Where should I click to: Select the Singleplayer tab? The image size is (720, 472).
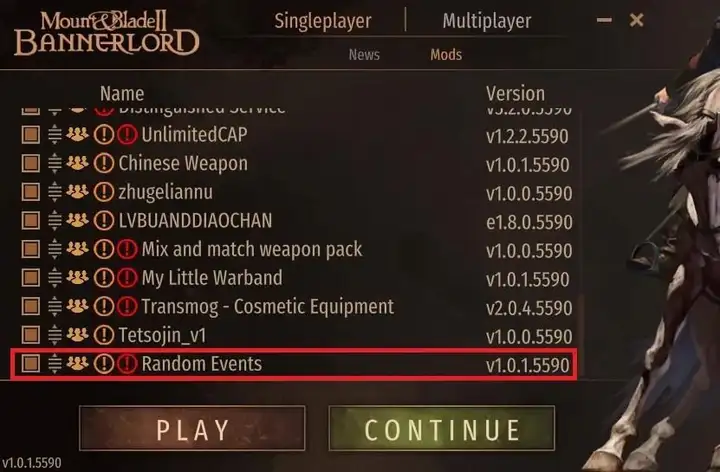pos(323,21)
